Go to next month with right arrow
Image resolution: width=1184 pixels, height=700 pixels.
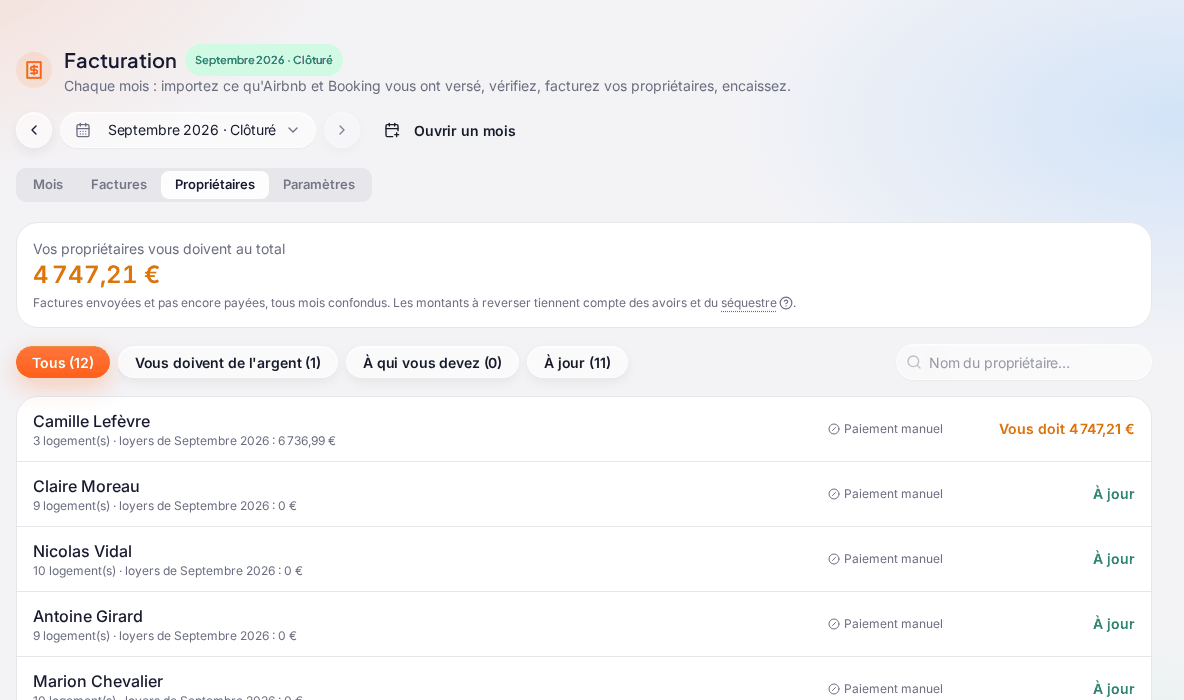pyautogui.click(x=342, y=130)
